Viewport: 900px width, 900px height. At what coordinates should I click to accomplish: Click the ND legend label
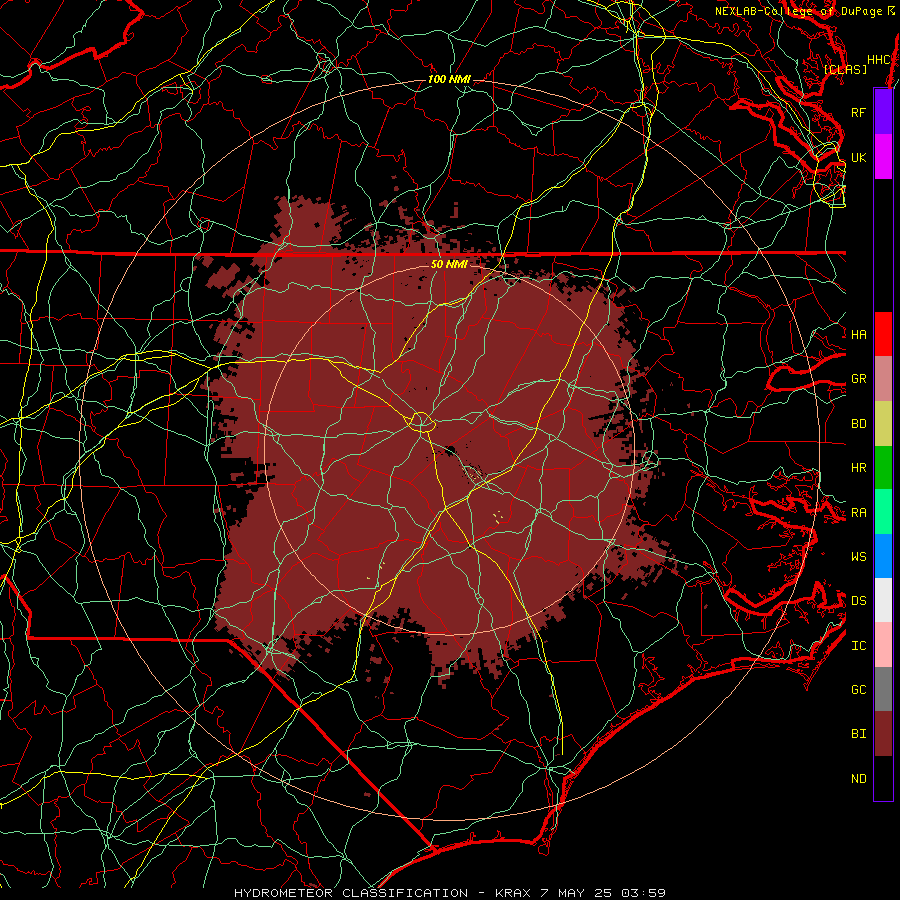pos(859,779)
